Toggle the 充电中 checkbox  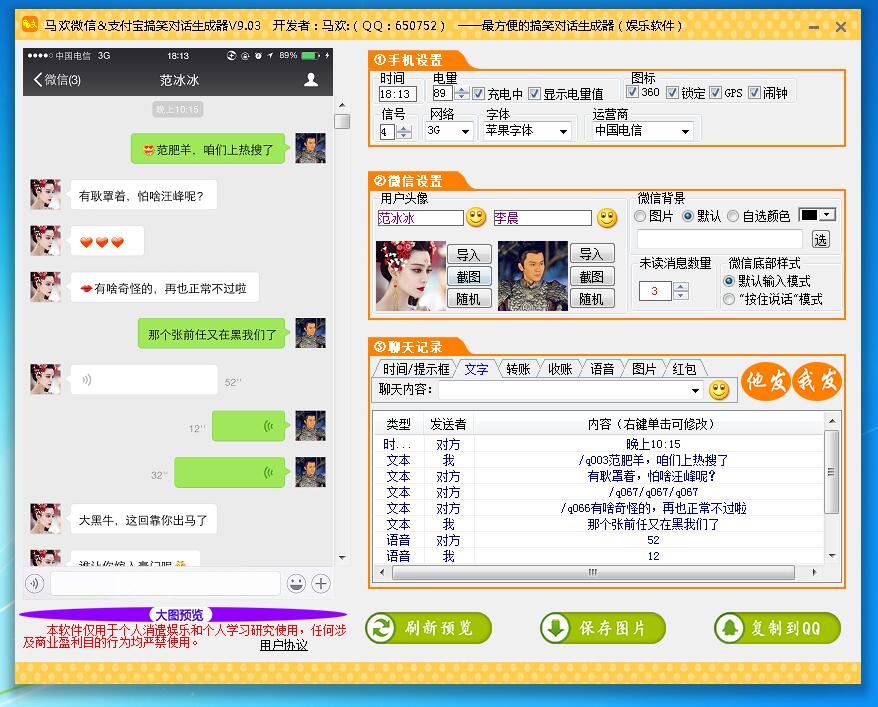click(479, 94)
